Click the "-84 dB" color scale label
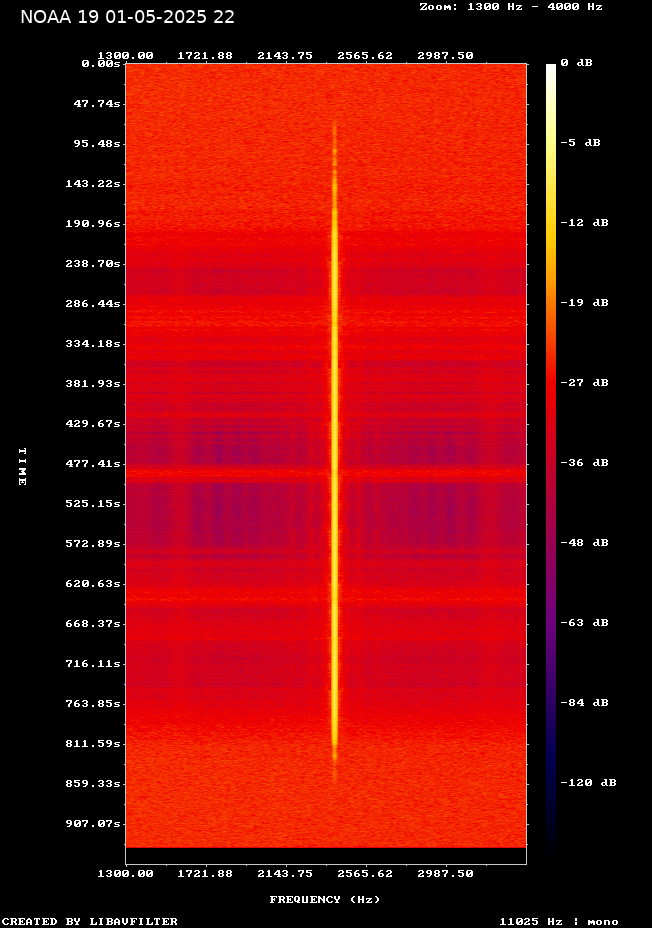 click(584, 703)
